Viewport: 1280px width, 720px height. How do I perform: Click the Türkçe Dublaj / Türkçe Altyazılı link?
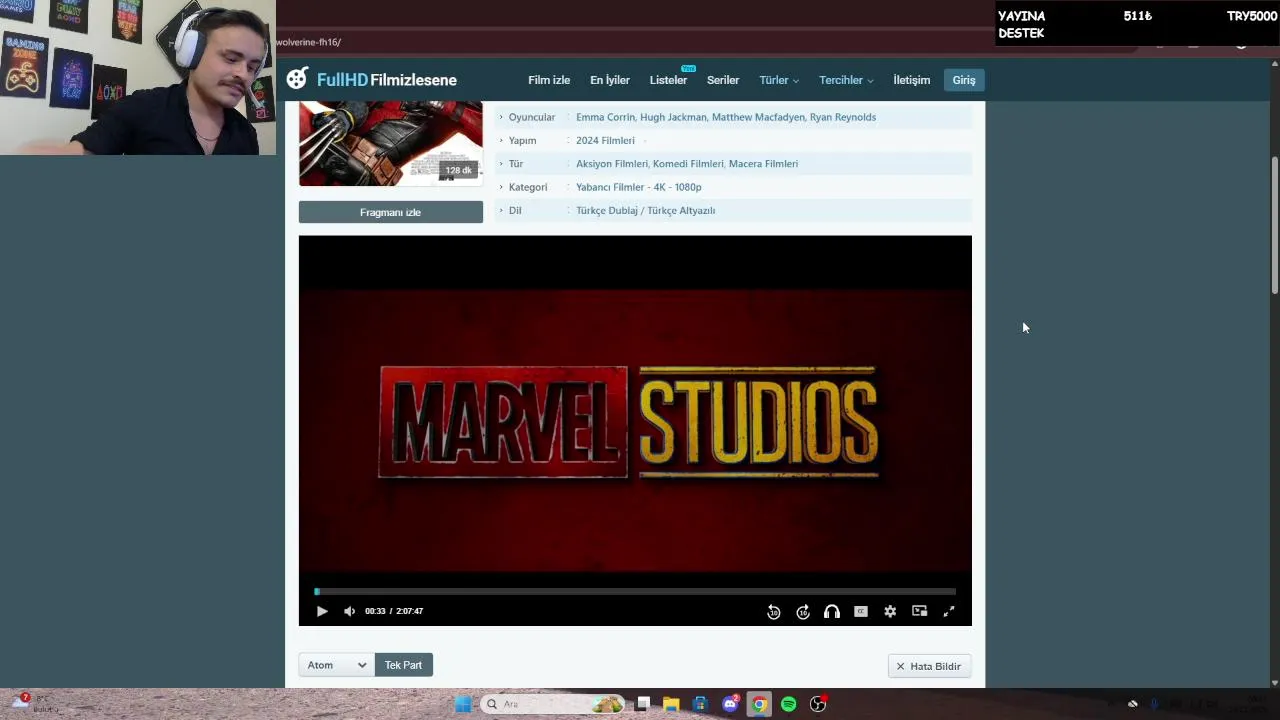pyautogui.click(x=645, y=210)
